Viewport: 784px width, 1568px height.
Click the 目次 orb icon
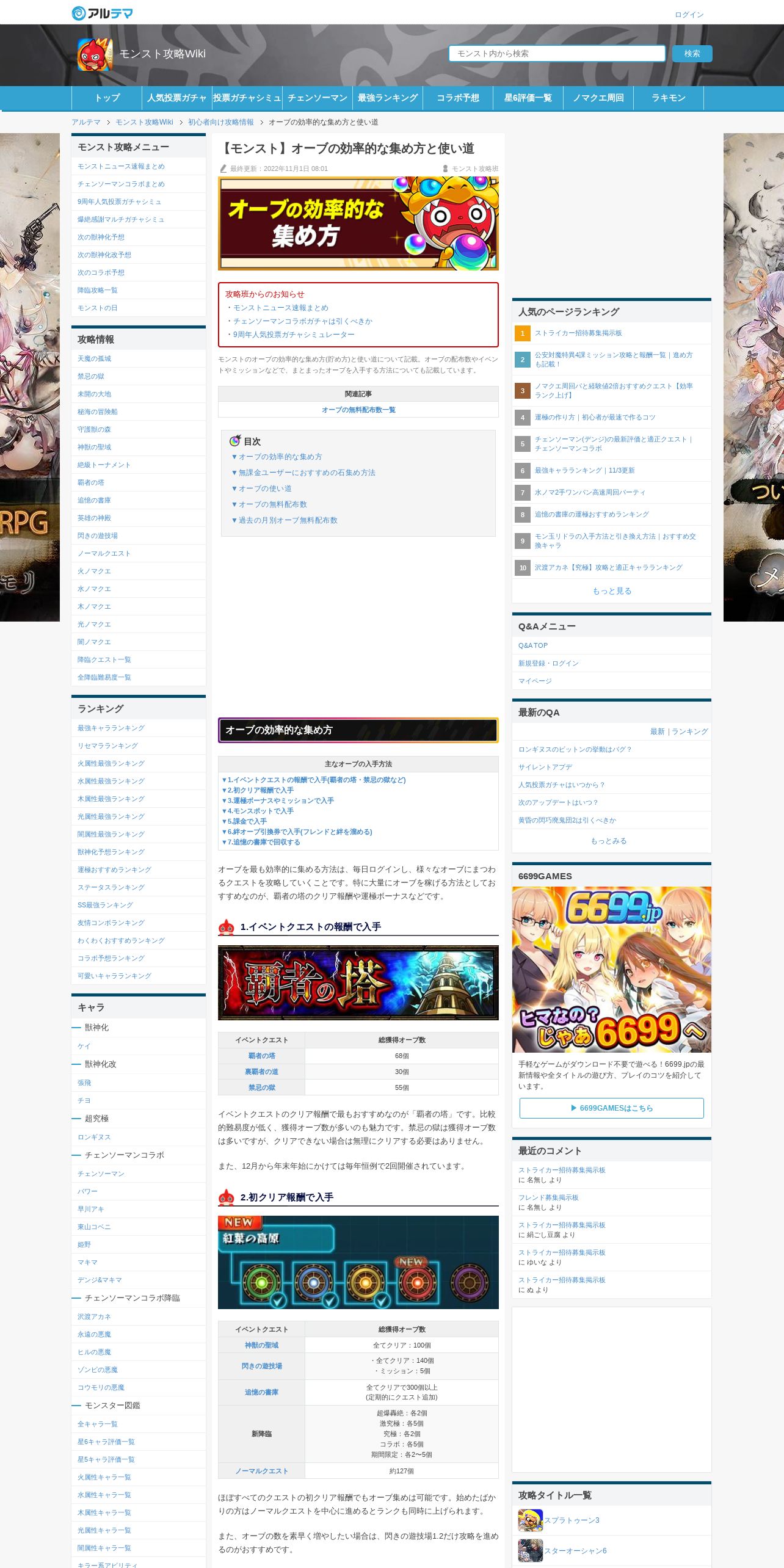tap(235, 441)
